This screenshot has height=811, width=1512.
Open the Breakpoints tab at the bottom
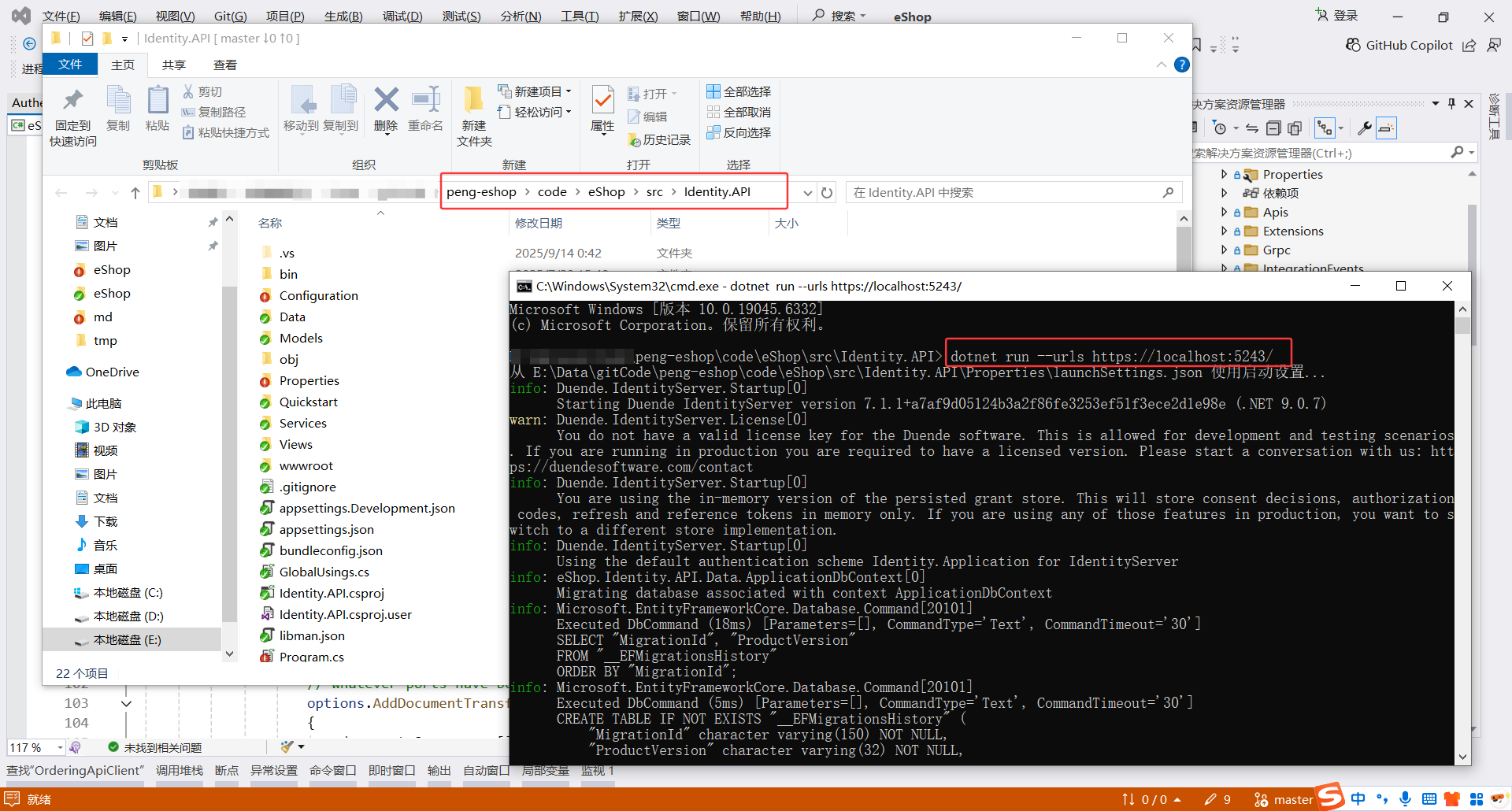227,771
